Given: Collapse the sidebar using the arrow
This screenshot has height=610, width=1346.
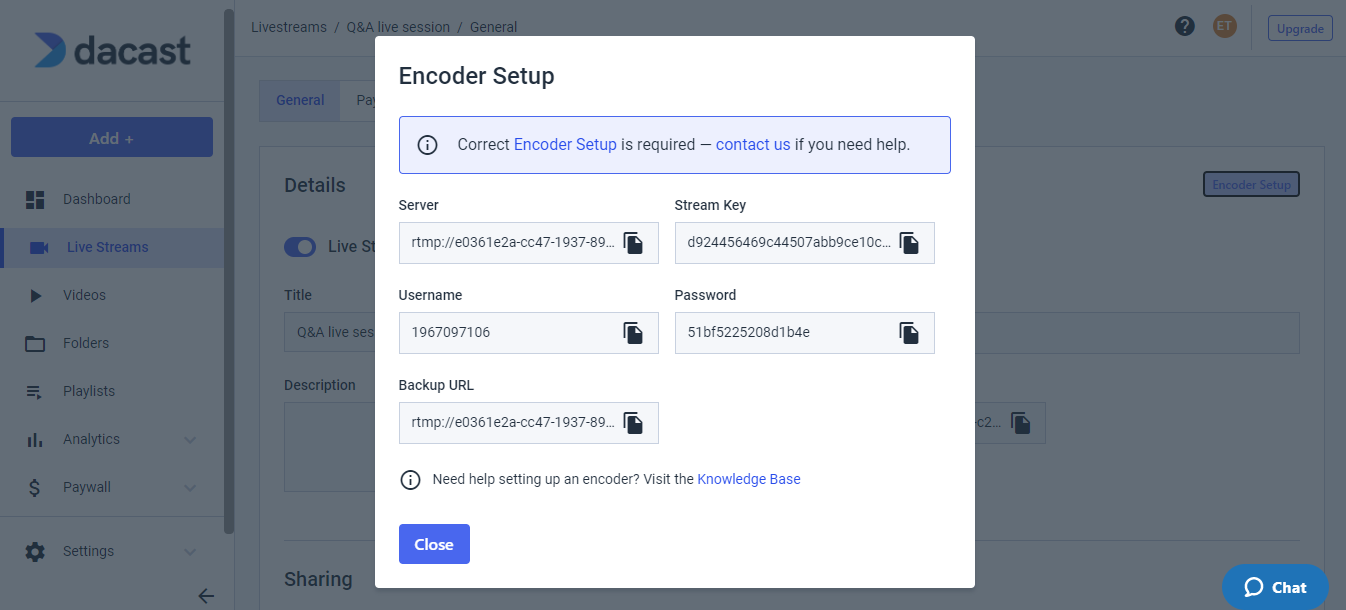Looking at the screenshot, I should [x=206, y=596].
